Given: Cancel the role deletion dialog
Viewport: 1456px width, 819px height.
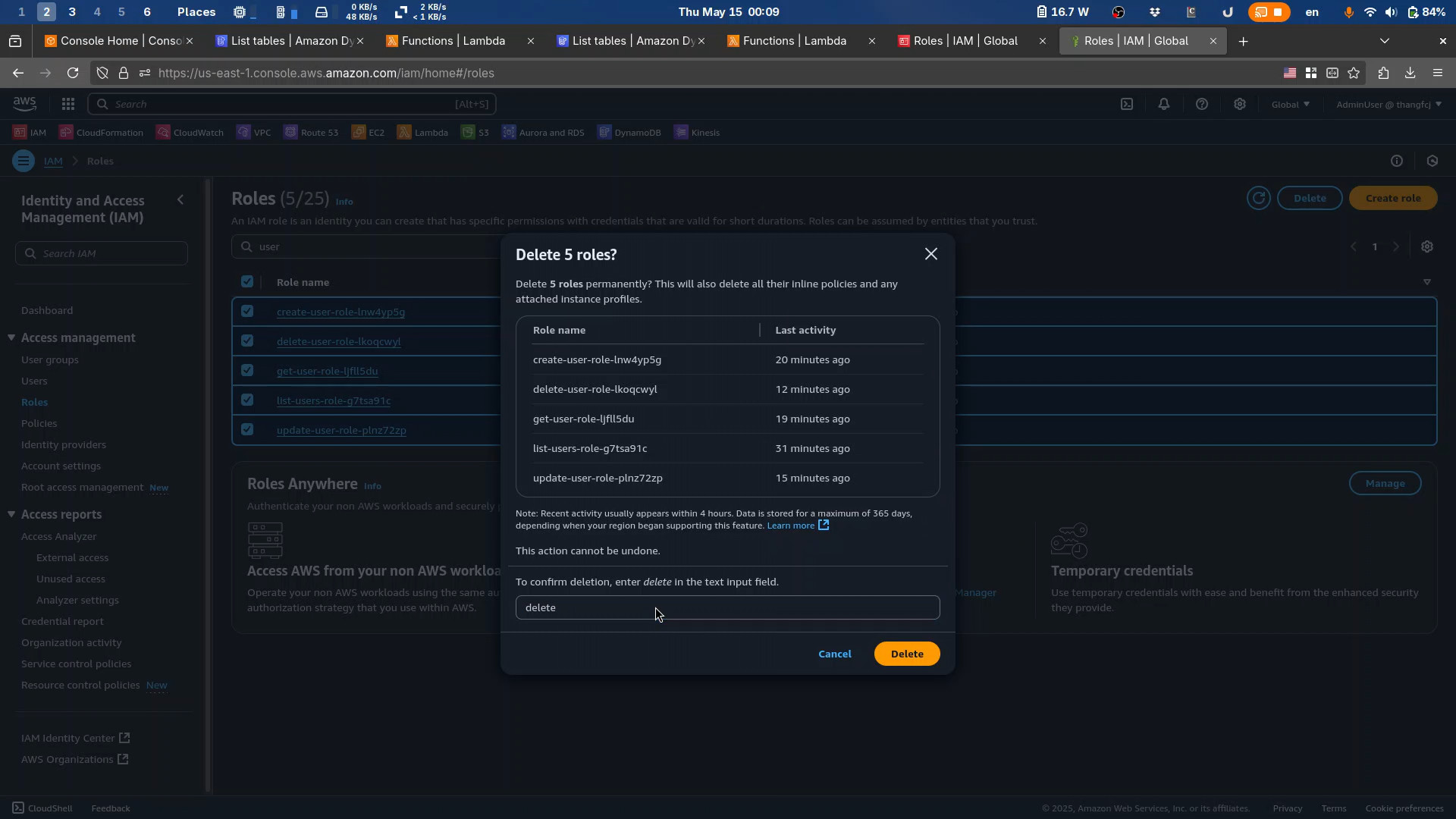Looking at the screenshot, I should [835, 654].
